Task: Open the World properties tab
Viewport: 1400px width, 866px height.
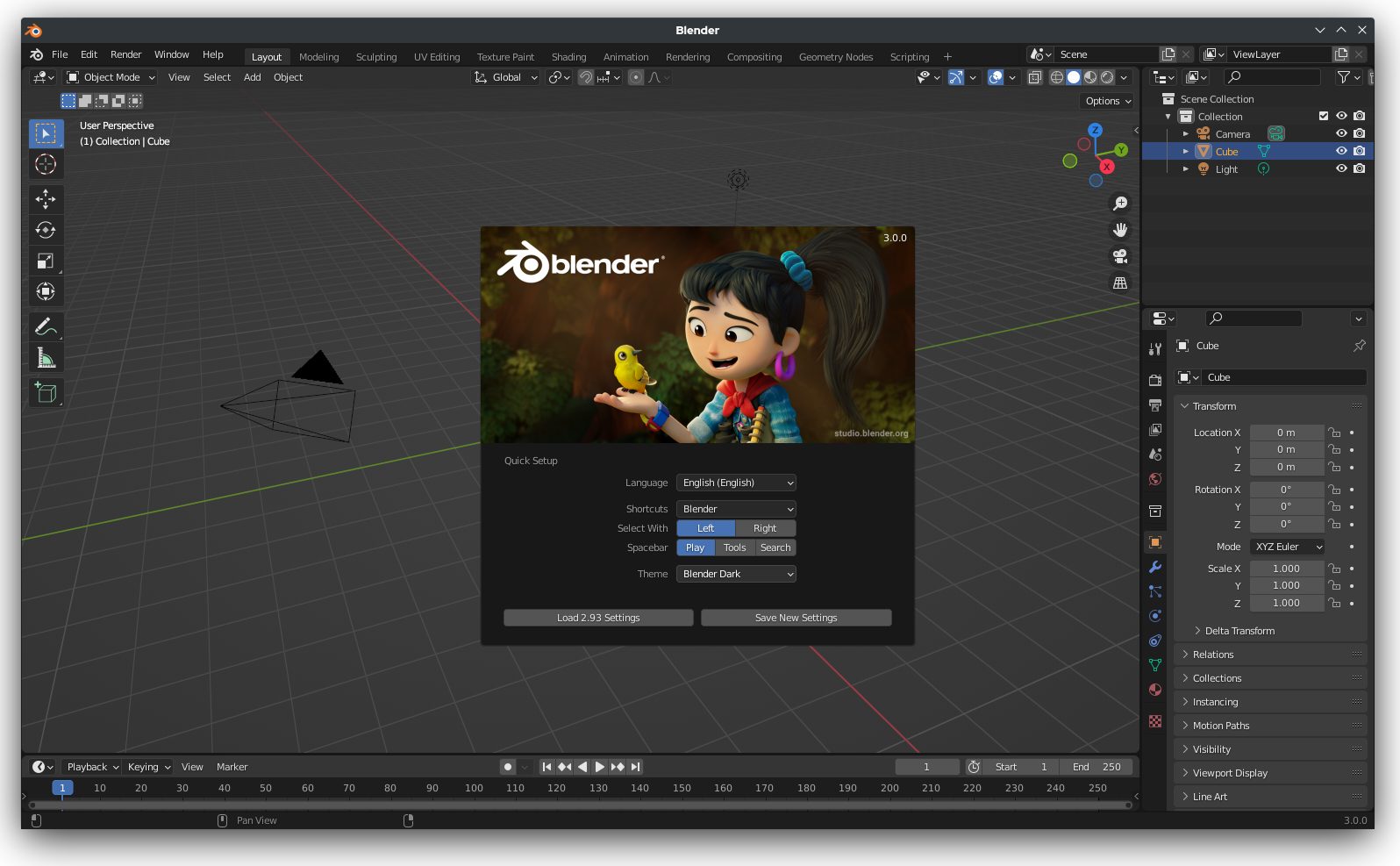Action: (1155, 479)
